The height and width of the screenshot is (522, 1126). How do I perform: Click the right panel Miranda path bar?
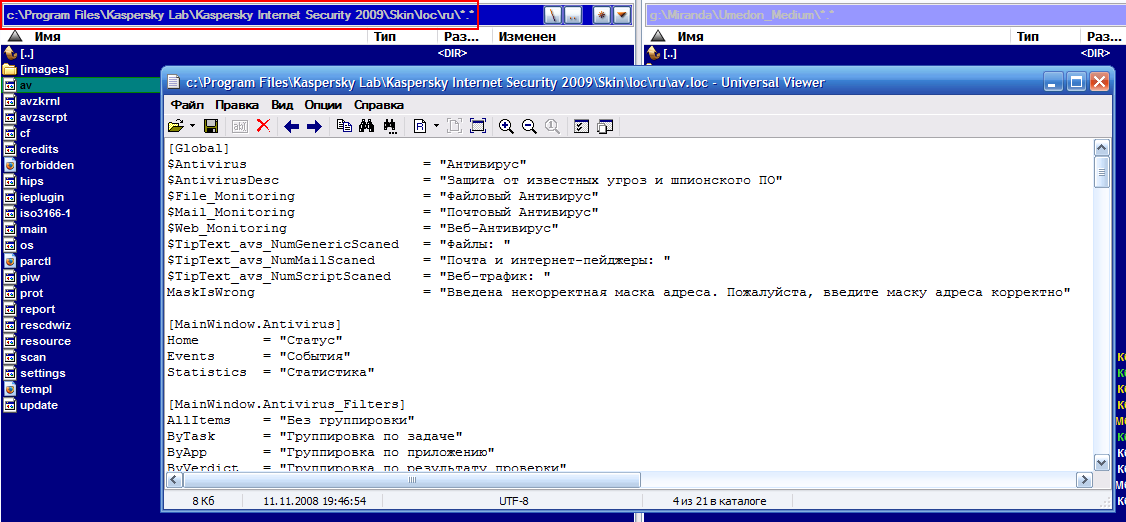[885, 15]
